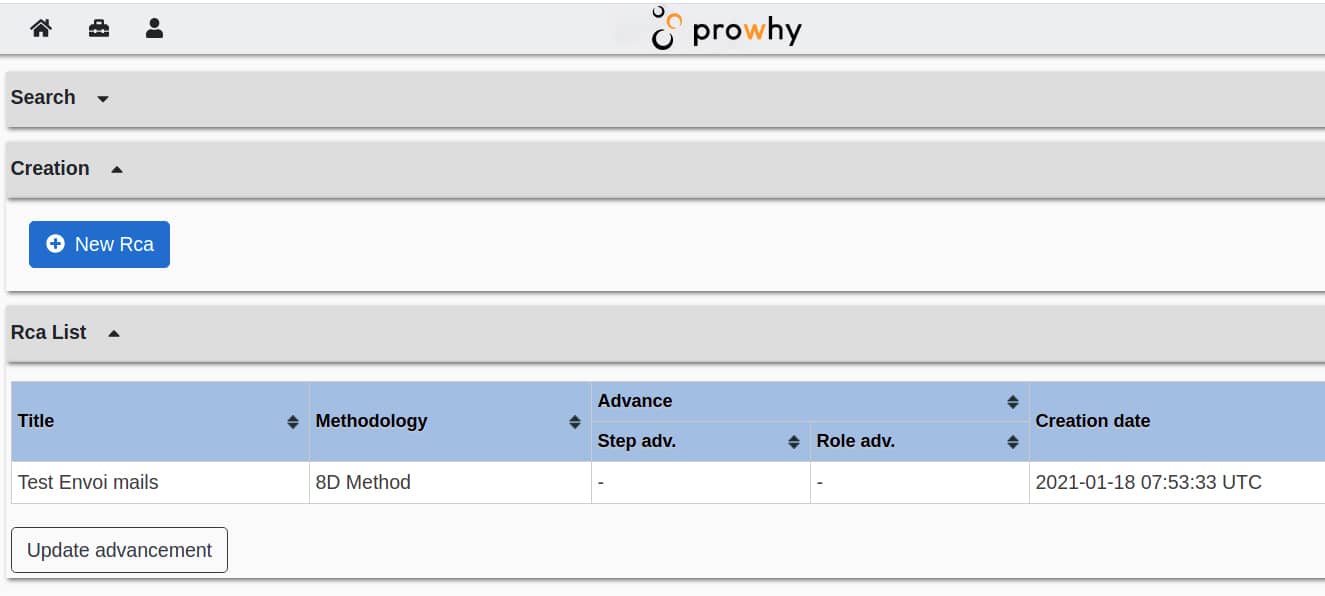Sort the table by Title column
The height and width of the screenshot is (596, 1325).
(293, 422)
